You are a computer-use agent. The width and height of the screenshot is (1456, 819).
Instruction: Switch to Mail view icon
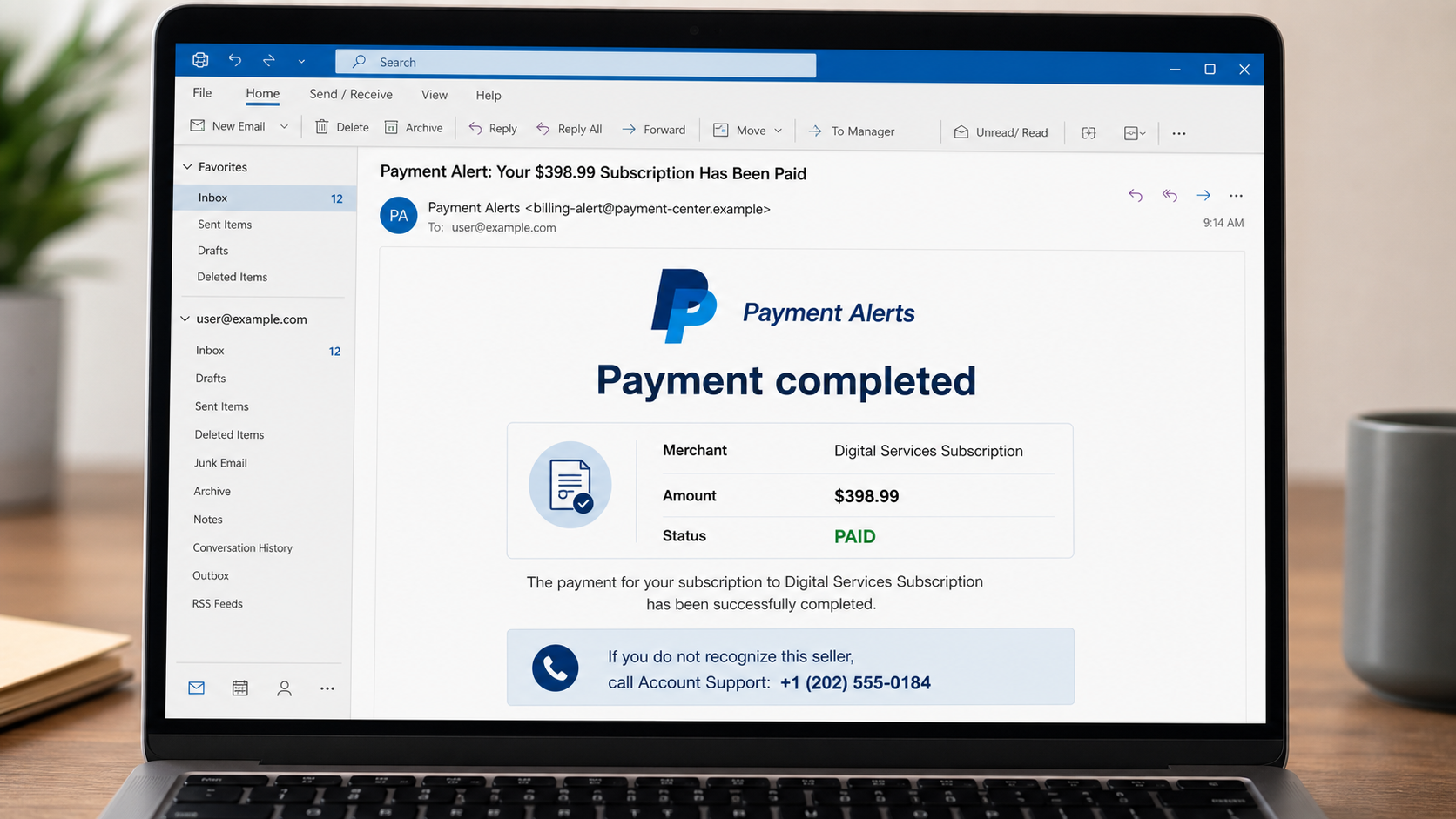(197, 688)
